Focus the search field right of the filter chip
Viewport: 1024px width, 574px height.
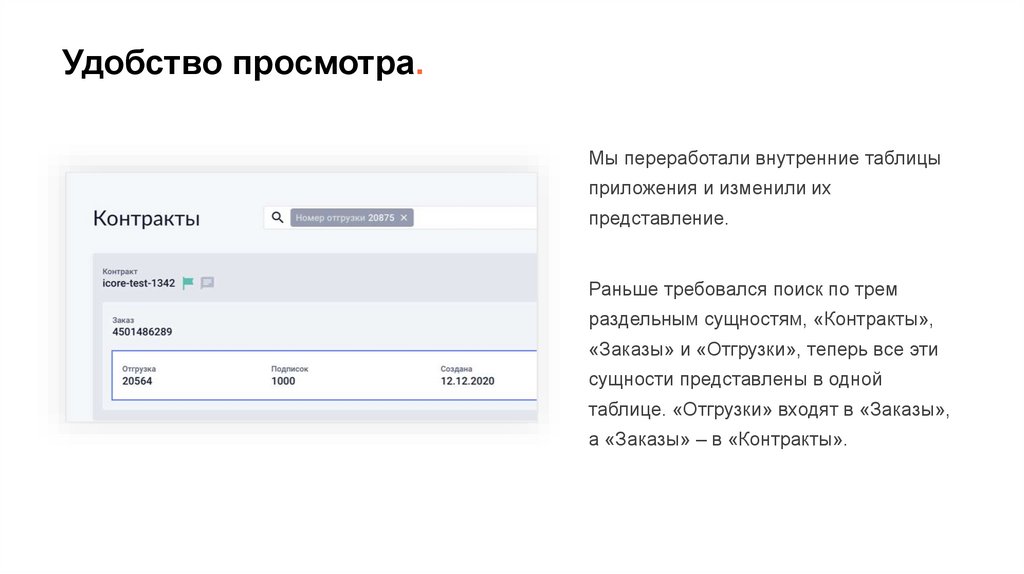(475, 217)
